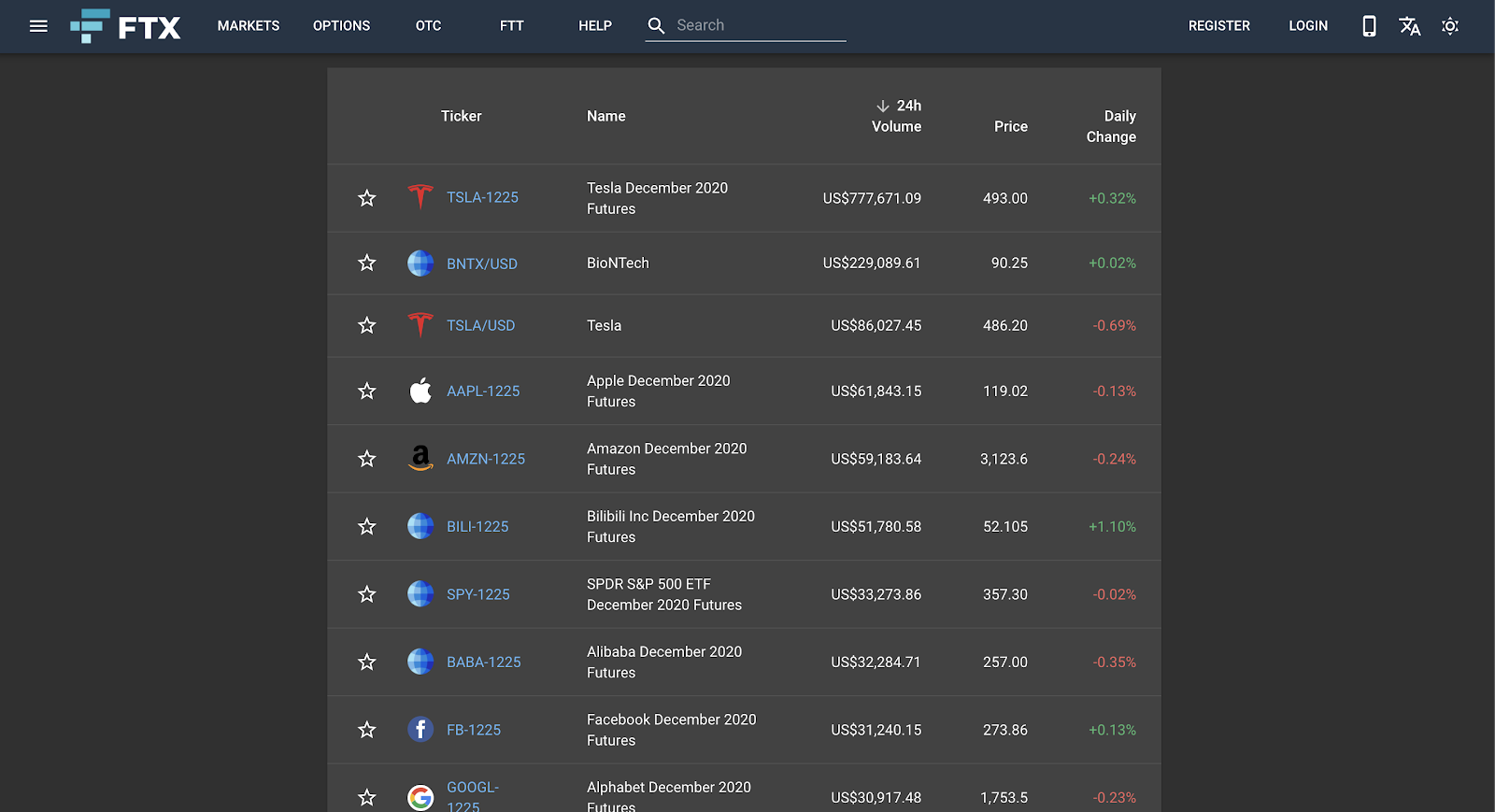
Task: Click the BNTX/USD globe icon
Action: pos(420,264)
